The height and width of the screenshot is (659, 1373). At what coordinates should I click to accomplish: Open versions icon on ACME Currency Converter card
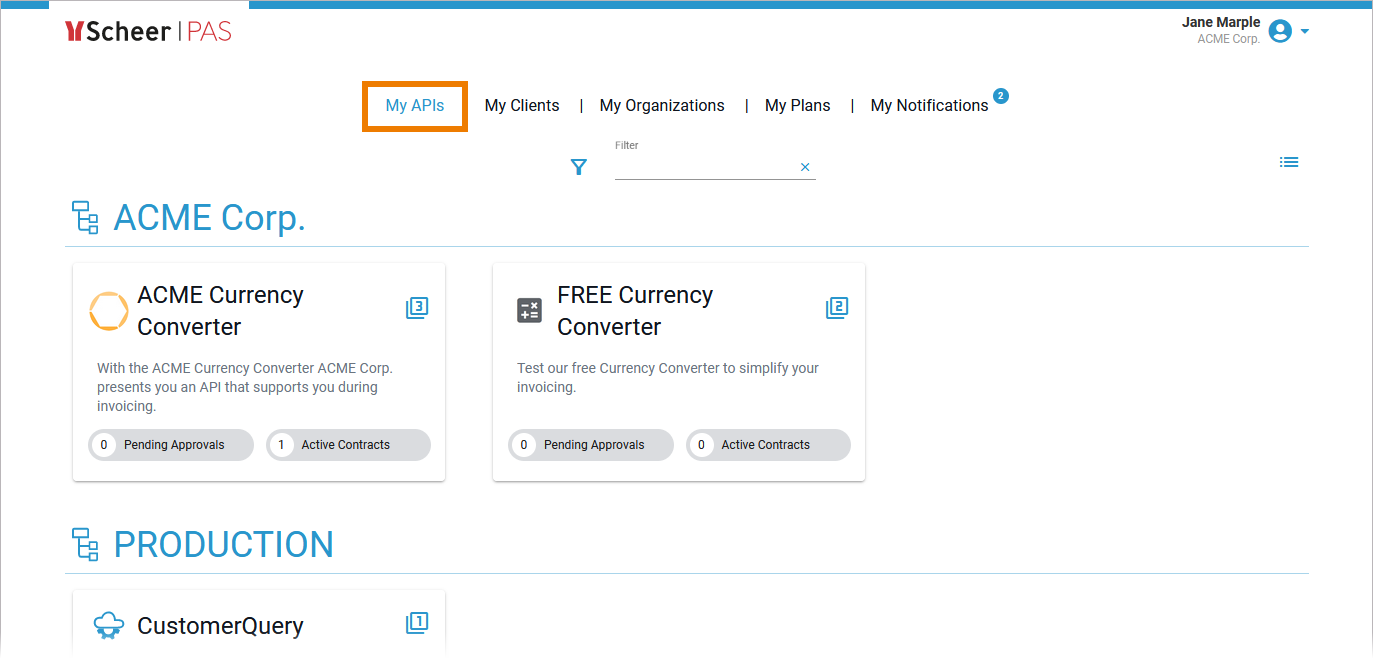pos(417,308)
